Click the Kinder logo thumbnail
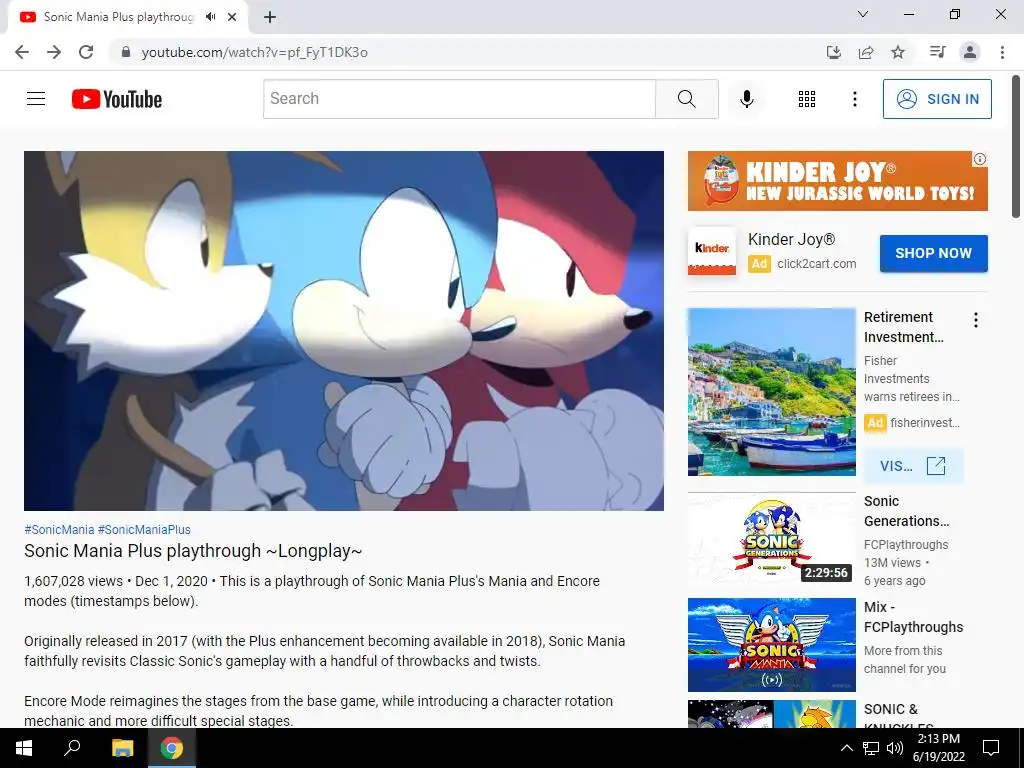Viewport: 1024px width, 768px height. coord(712,251)
